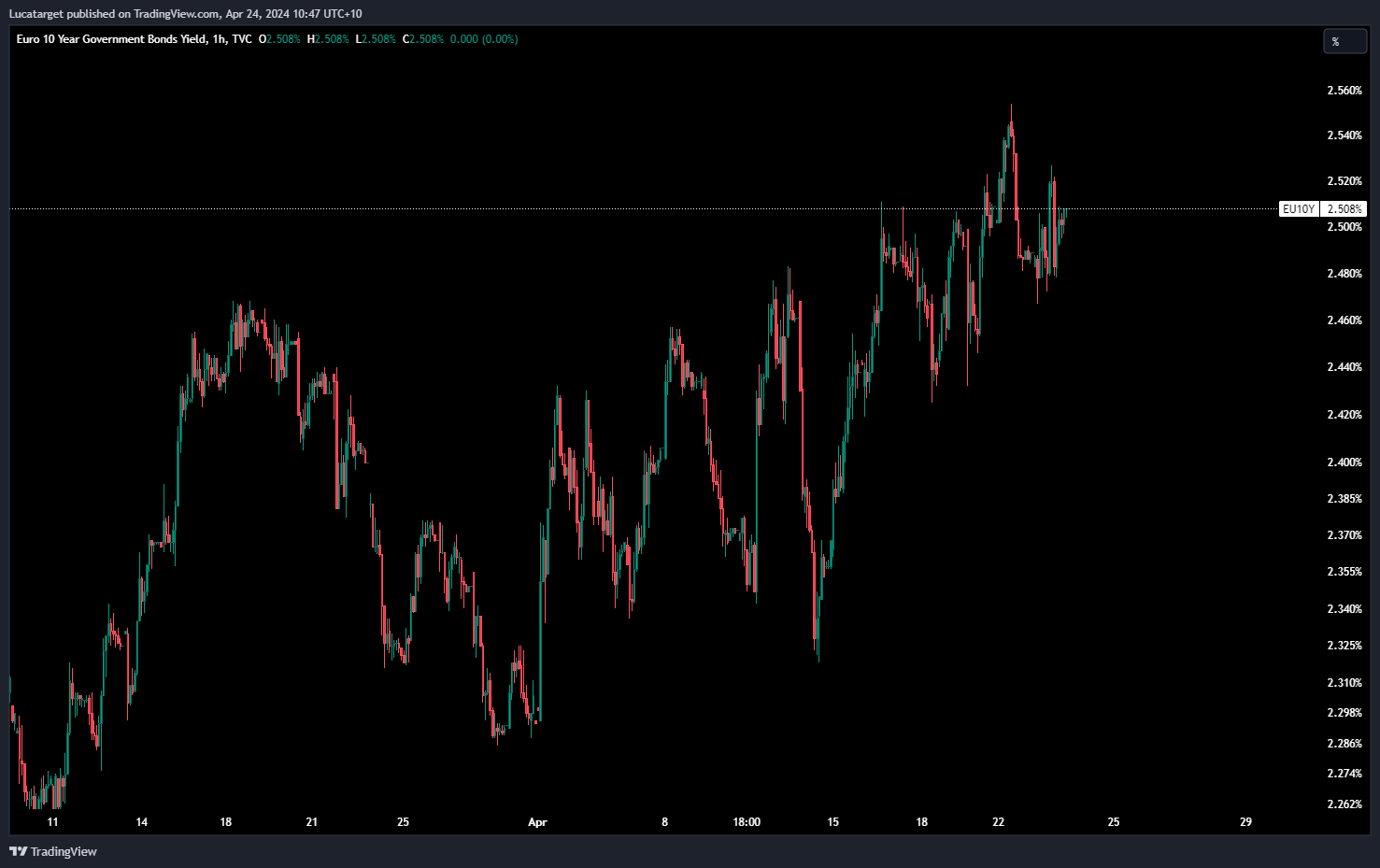This screenshot has height=868, width=1380.
Task: Click the 0.000 (0.00%) change readout
Action: click(483, 39)
